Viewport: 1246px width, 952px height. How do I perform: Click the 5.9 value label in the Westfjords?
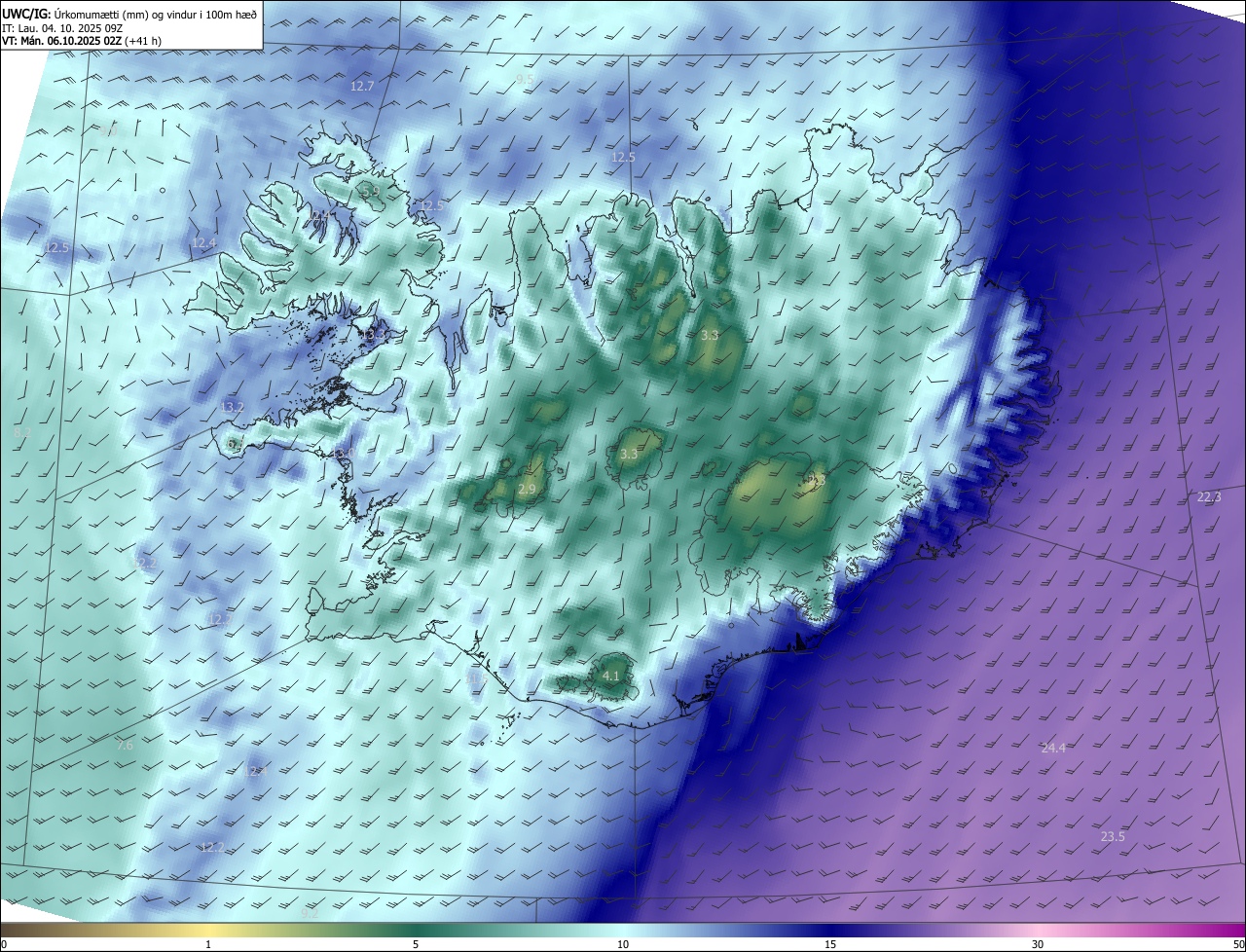pos(371,193)
